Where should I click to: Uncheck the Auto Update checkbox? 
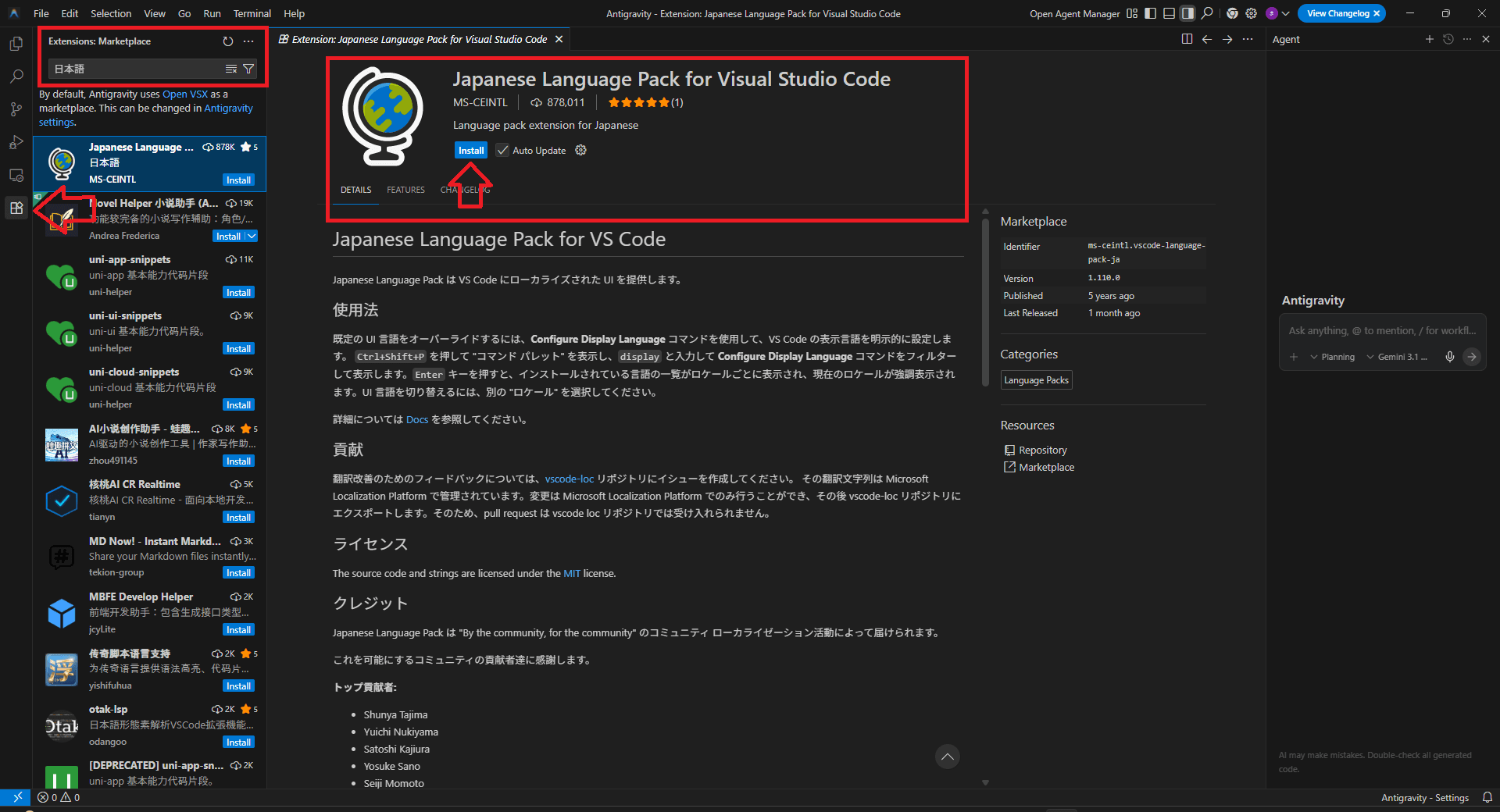(502, 150)
